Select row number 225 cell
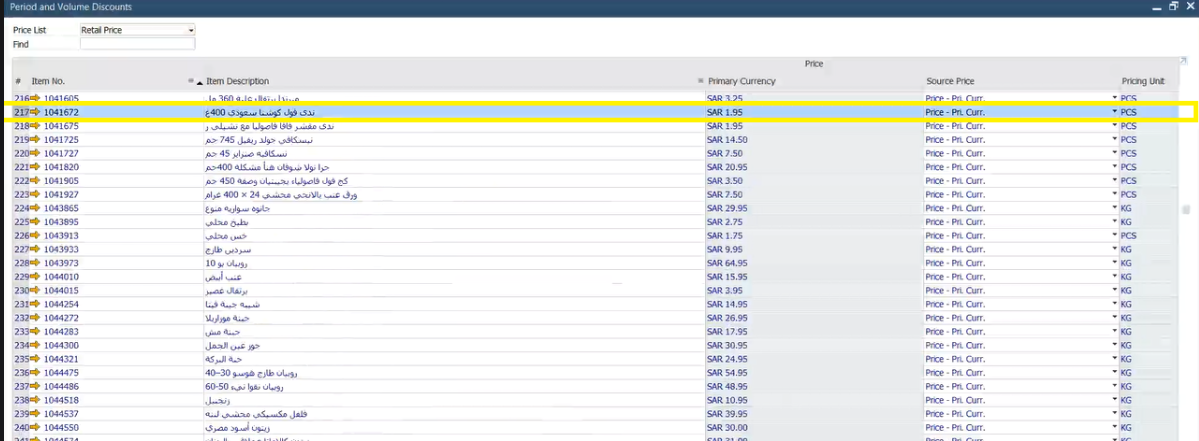Viewport: 1199px width, 441px height. (21, 222)
